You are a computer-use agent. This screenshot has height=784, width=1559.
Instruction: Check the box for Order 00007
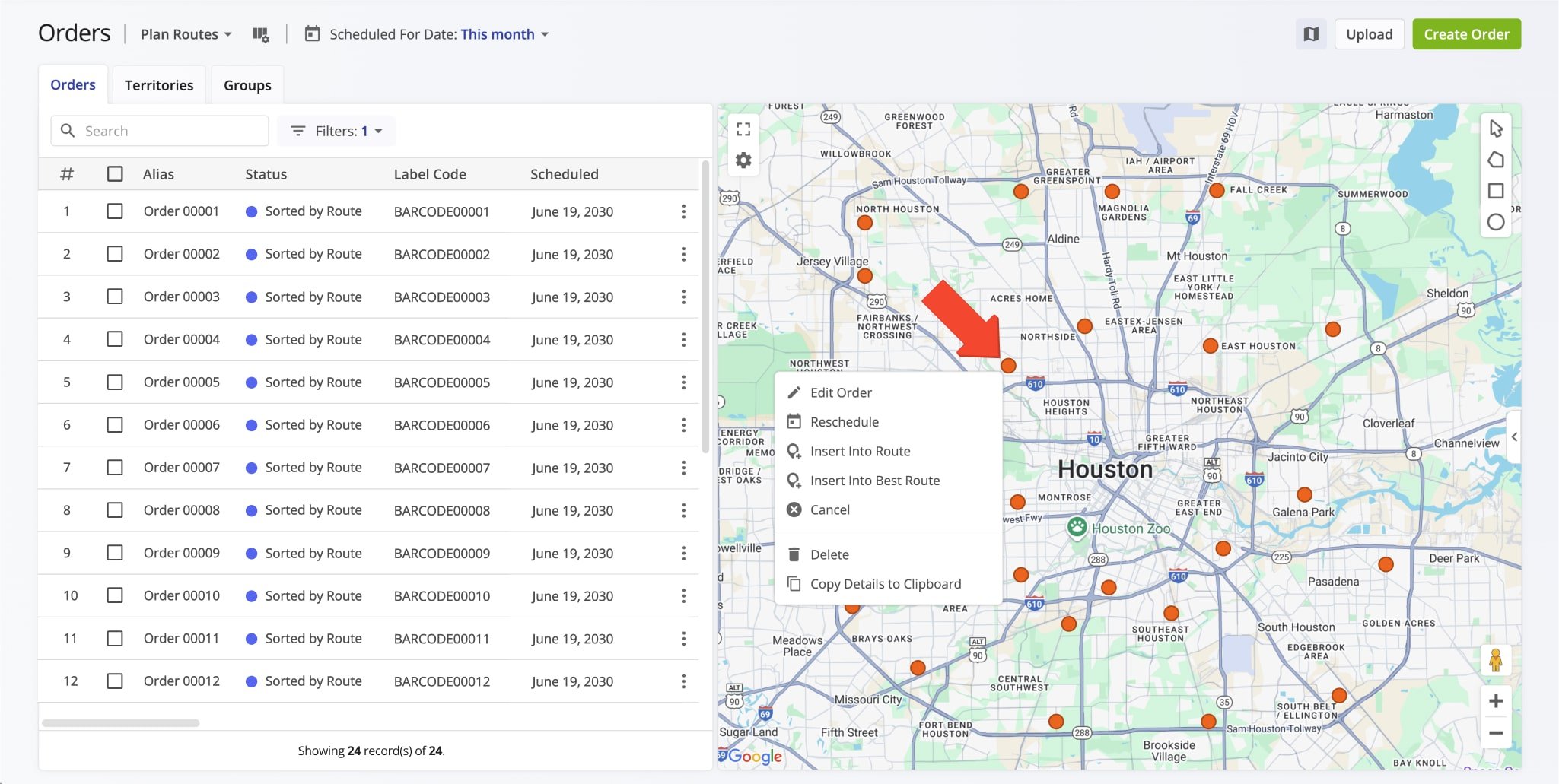coord(115,468)
